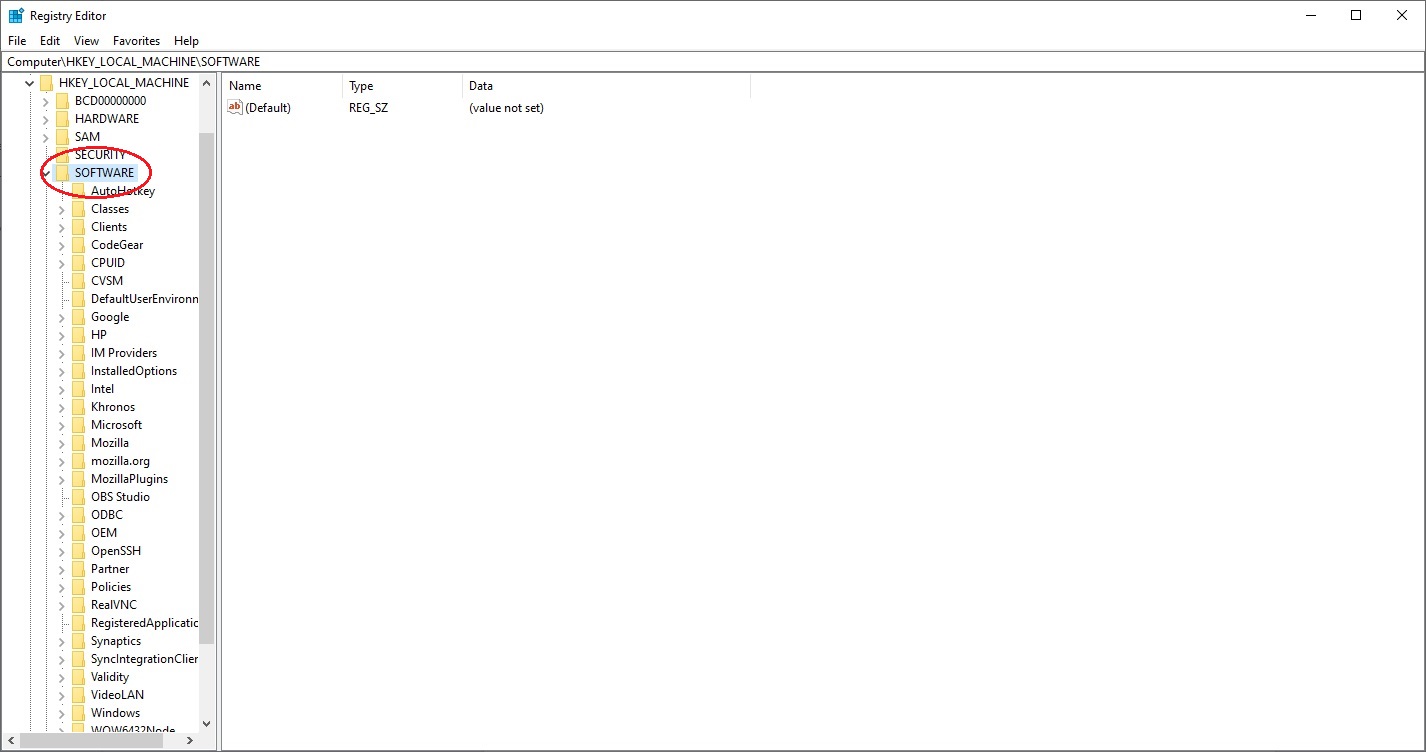Click the Khronos folder icon

coord(78,407)
